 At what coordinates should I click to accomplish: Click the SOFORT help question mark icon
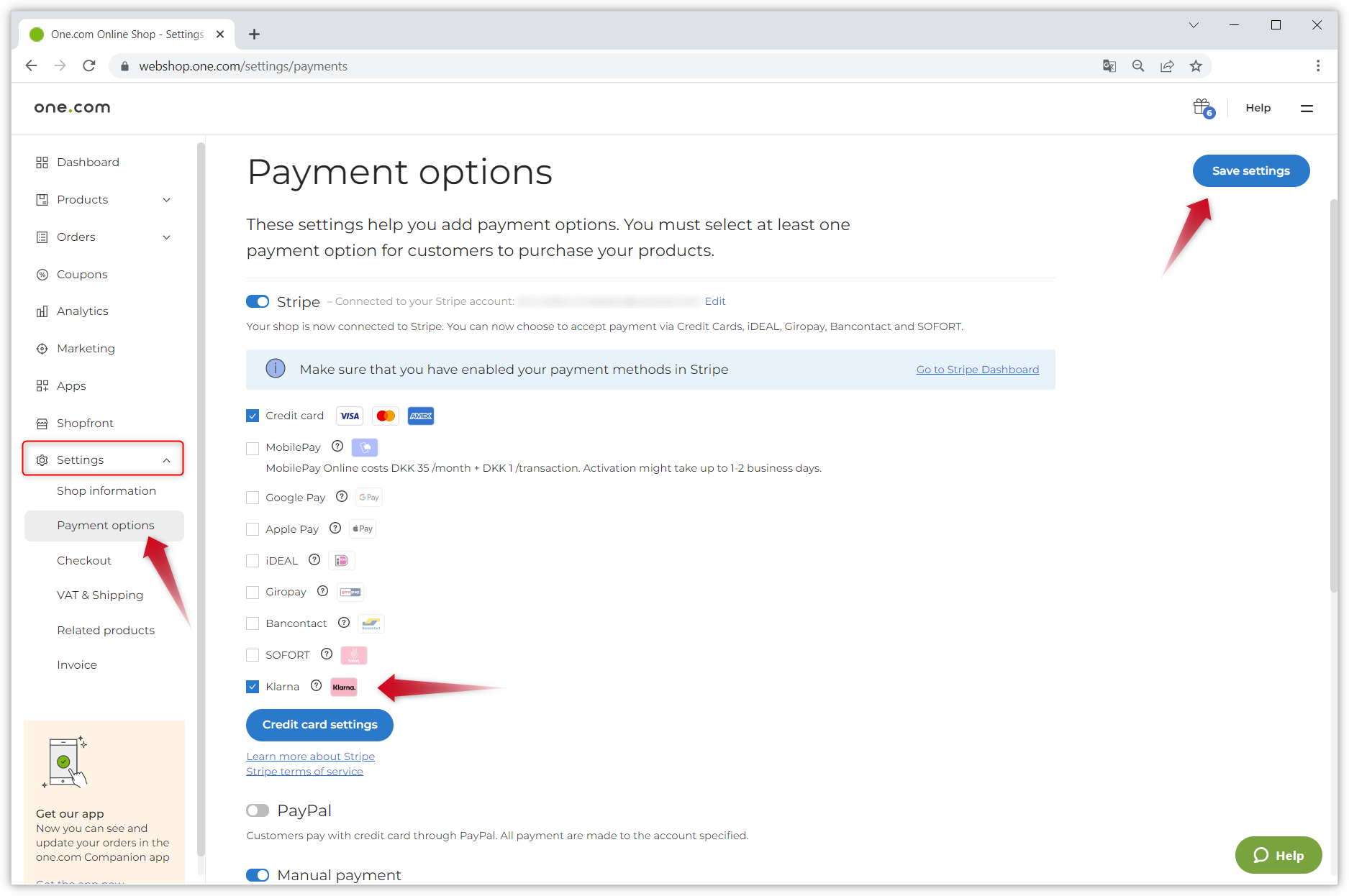327,654
